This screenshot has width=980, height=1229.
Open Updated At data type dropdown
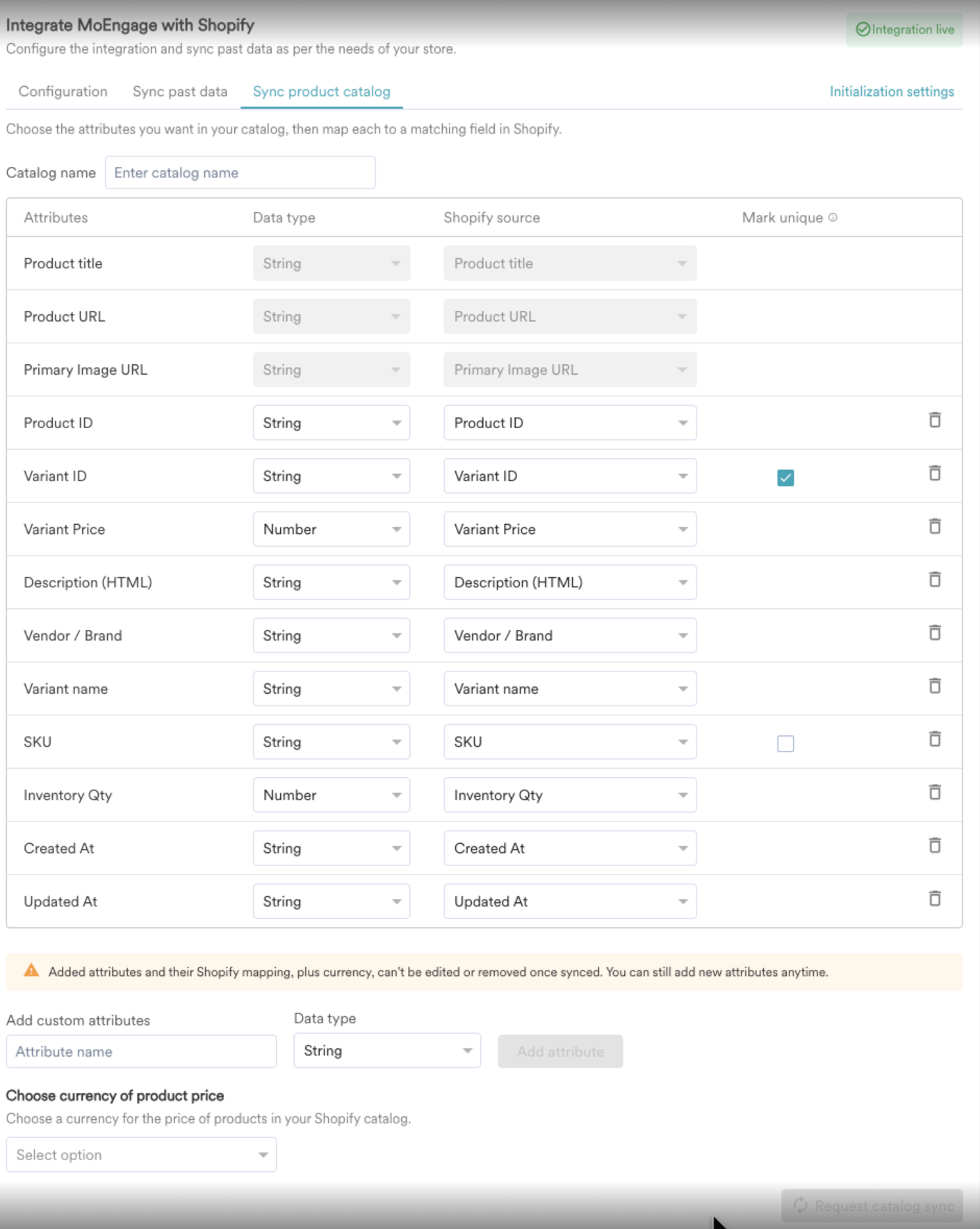tap(332, 902)
